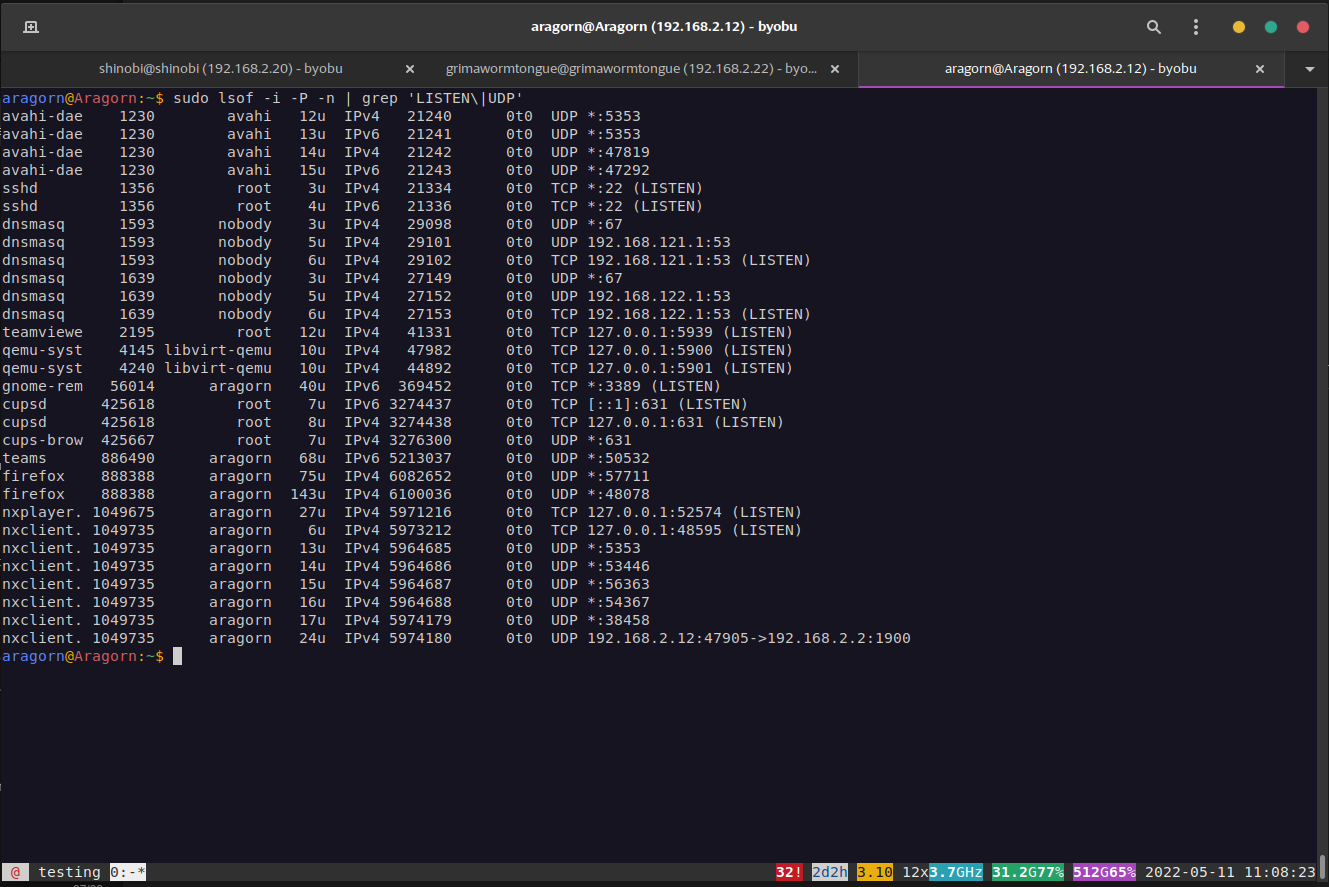Switch to grimawormtongue (192.168.2.22) tab

pos(630,69)
